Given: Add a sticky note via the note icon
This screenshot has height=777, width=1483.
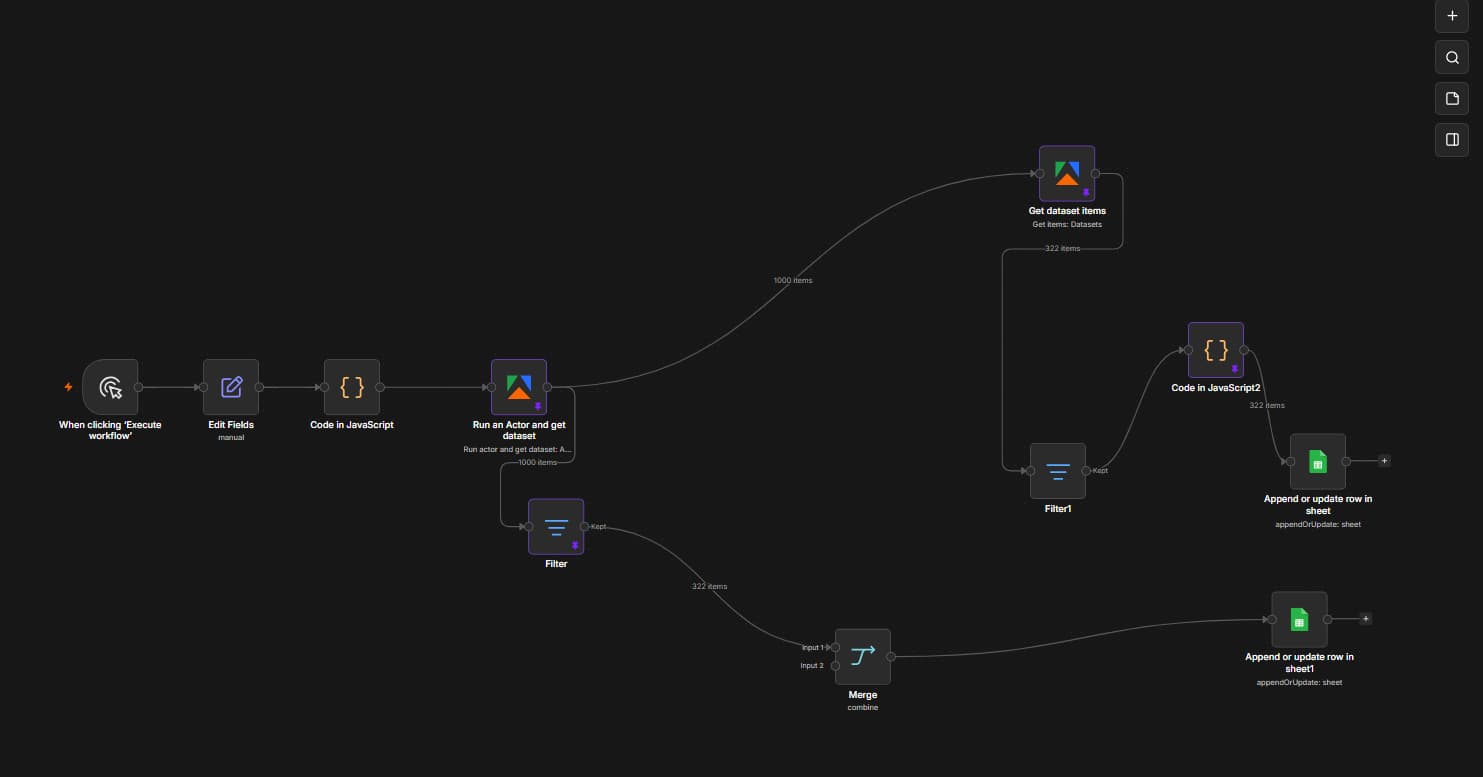Looking at the screenshot, I should click(1452, 99).
